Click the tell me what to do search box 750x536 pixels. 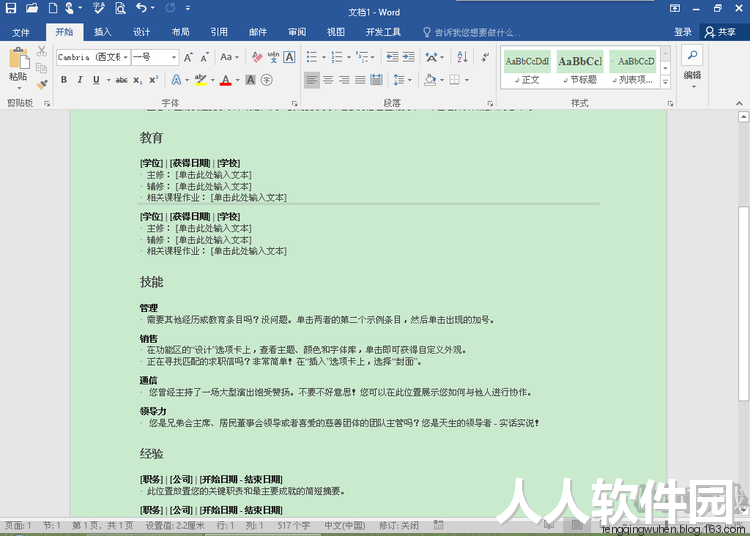click(x=471, y=32)
